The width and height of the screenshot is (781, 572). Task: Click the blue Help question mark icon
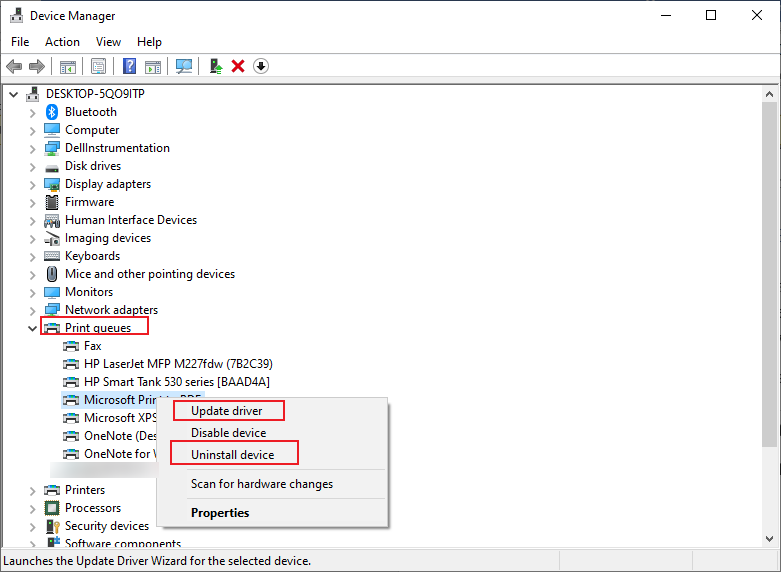[x=130, y=66]
